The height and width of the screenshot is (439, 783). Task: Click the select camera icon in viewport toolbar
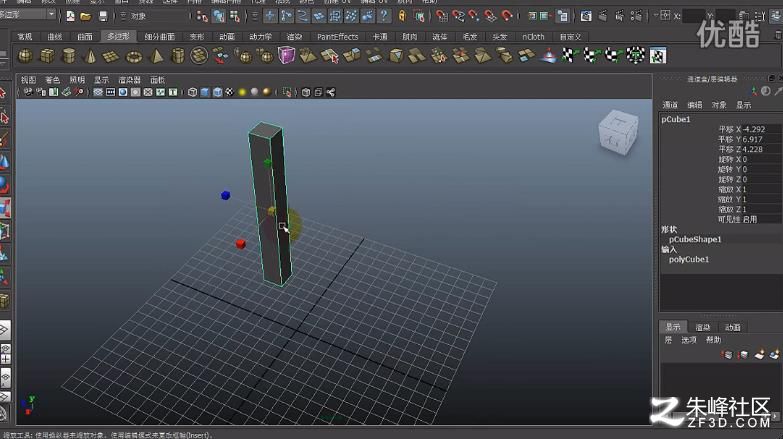28,92
